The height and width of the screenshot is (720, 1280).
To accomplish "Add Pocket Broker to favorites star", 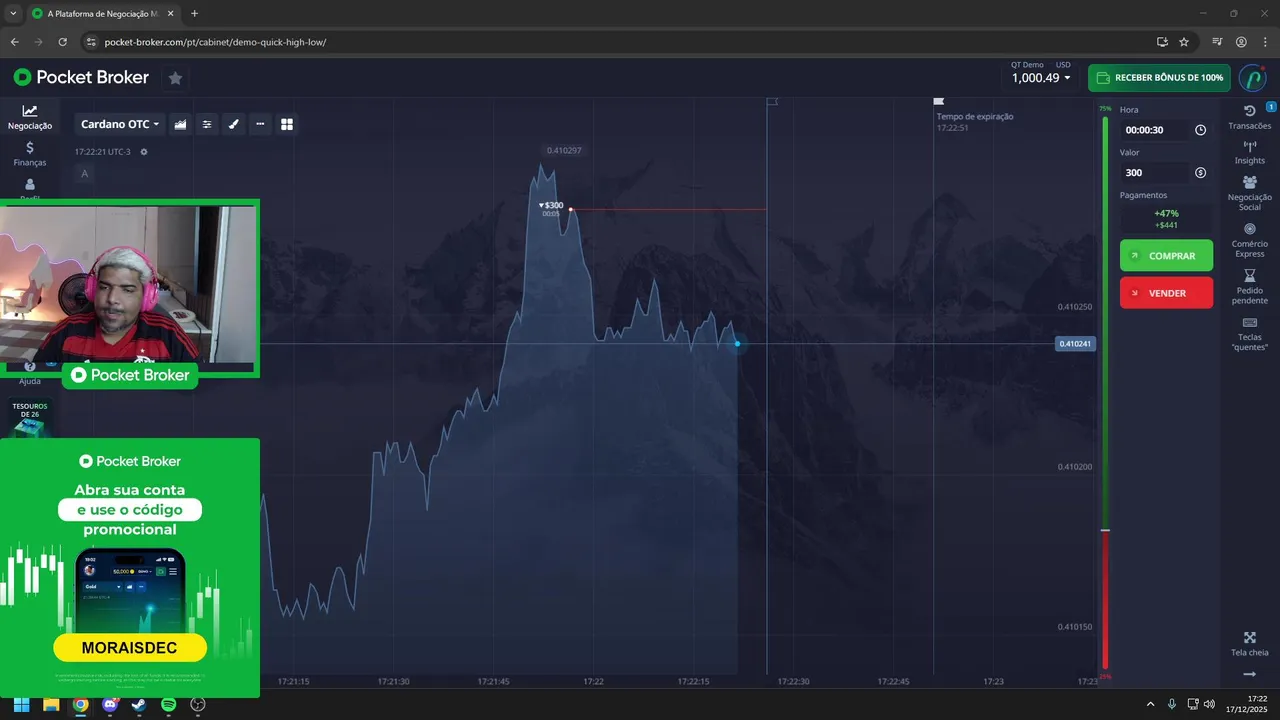I will (175, 78).
